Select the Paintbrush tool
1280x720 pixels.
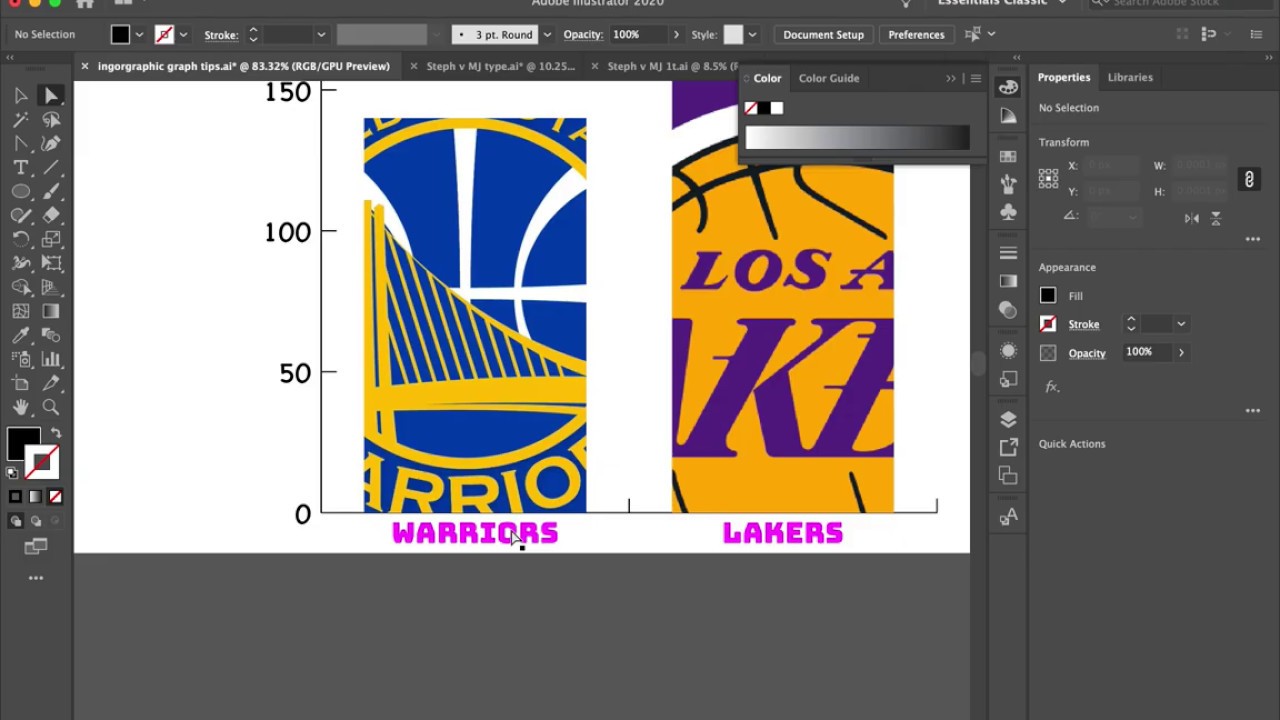point(51,191)
